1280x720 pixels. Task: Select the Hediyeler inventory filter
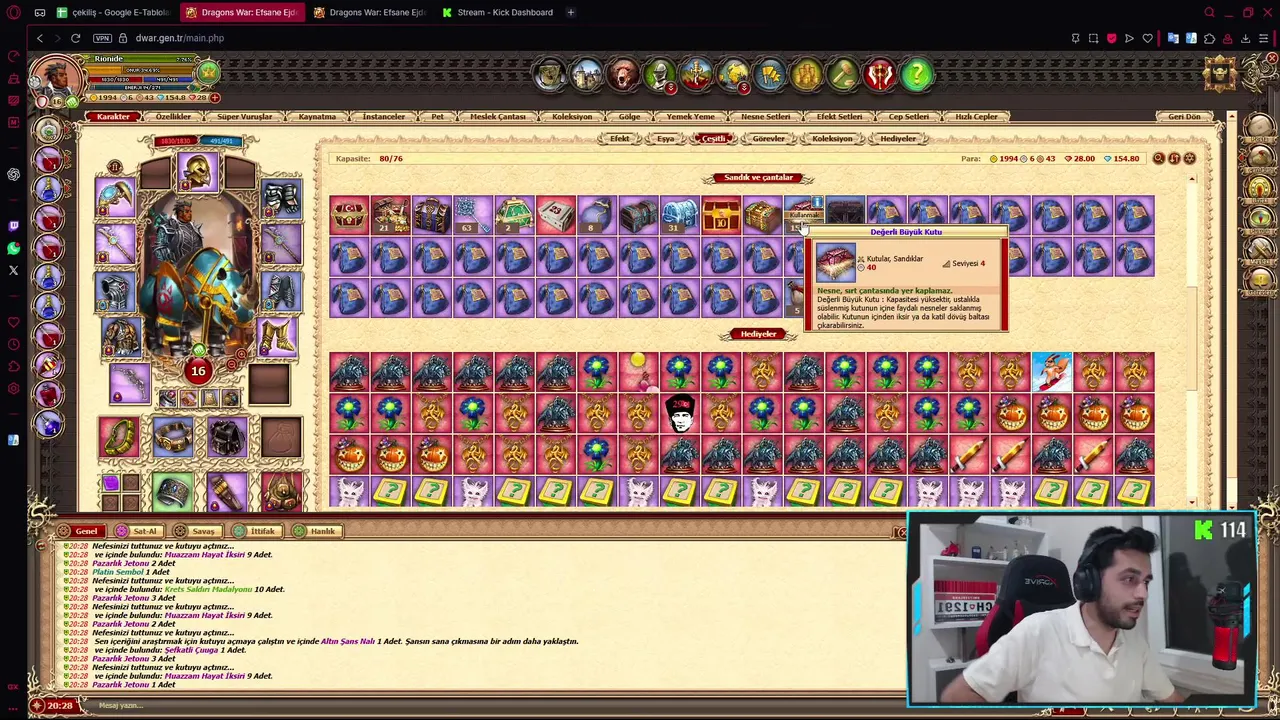pyautogui.click(x=898, y=138)
